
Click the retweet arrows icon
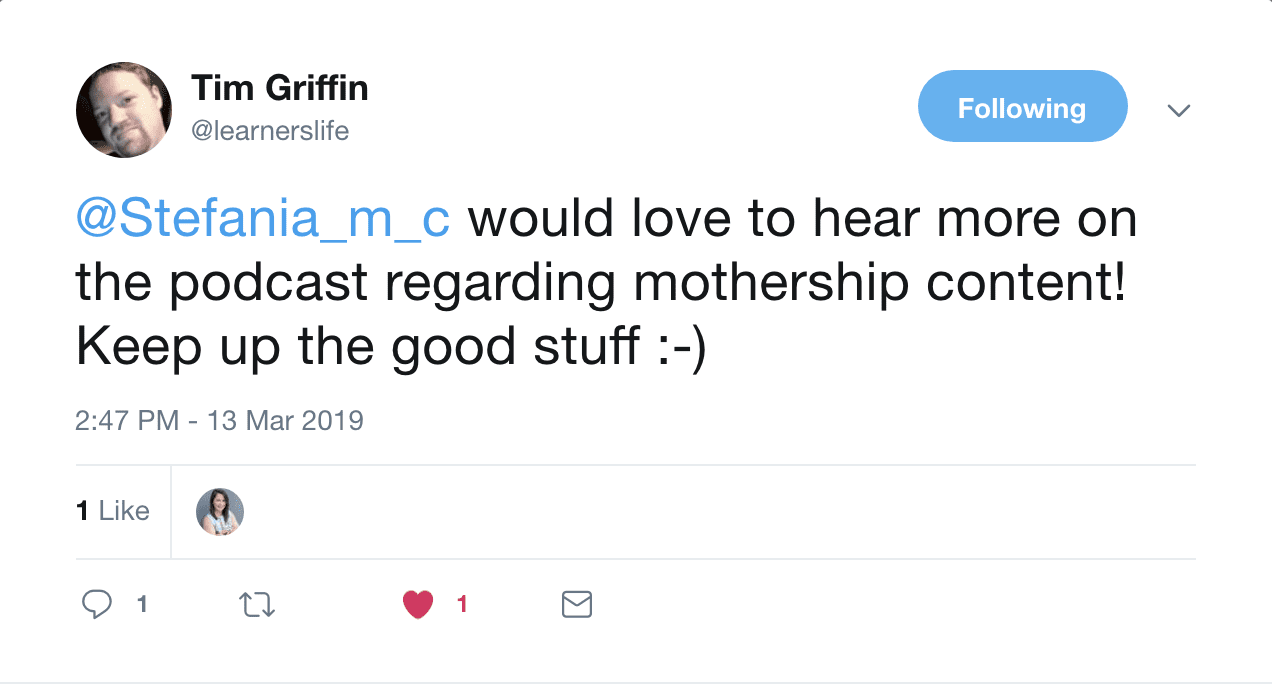pyautogui.click(x=258, y=604)
